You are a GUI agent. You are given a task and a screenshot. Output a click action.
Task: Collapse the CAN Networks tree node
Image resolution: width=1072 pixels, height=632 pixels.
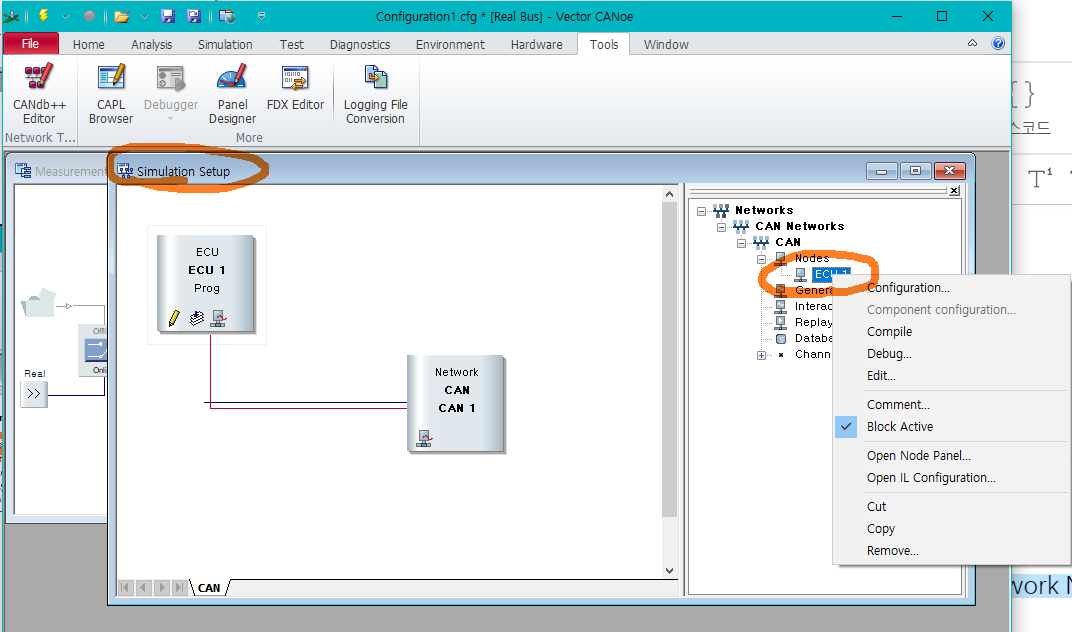(x=721, y=226)
